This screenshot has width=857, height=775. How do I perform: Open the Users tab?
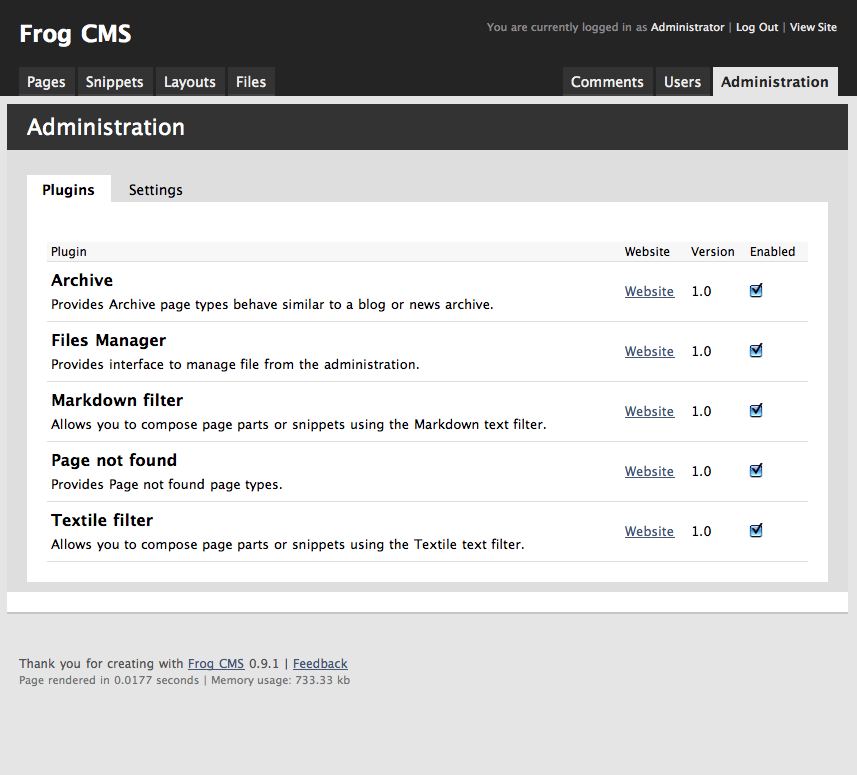[x=683, y=82]
